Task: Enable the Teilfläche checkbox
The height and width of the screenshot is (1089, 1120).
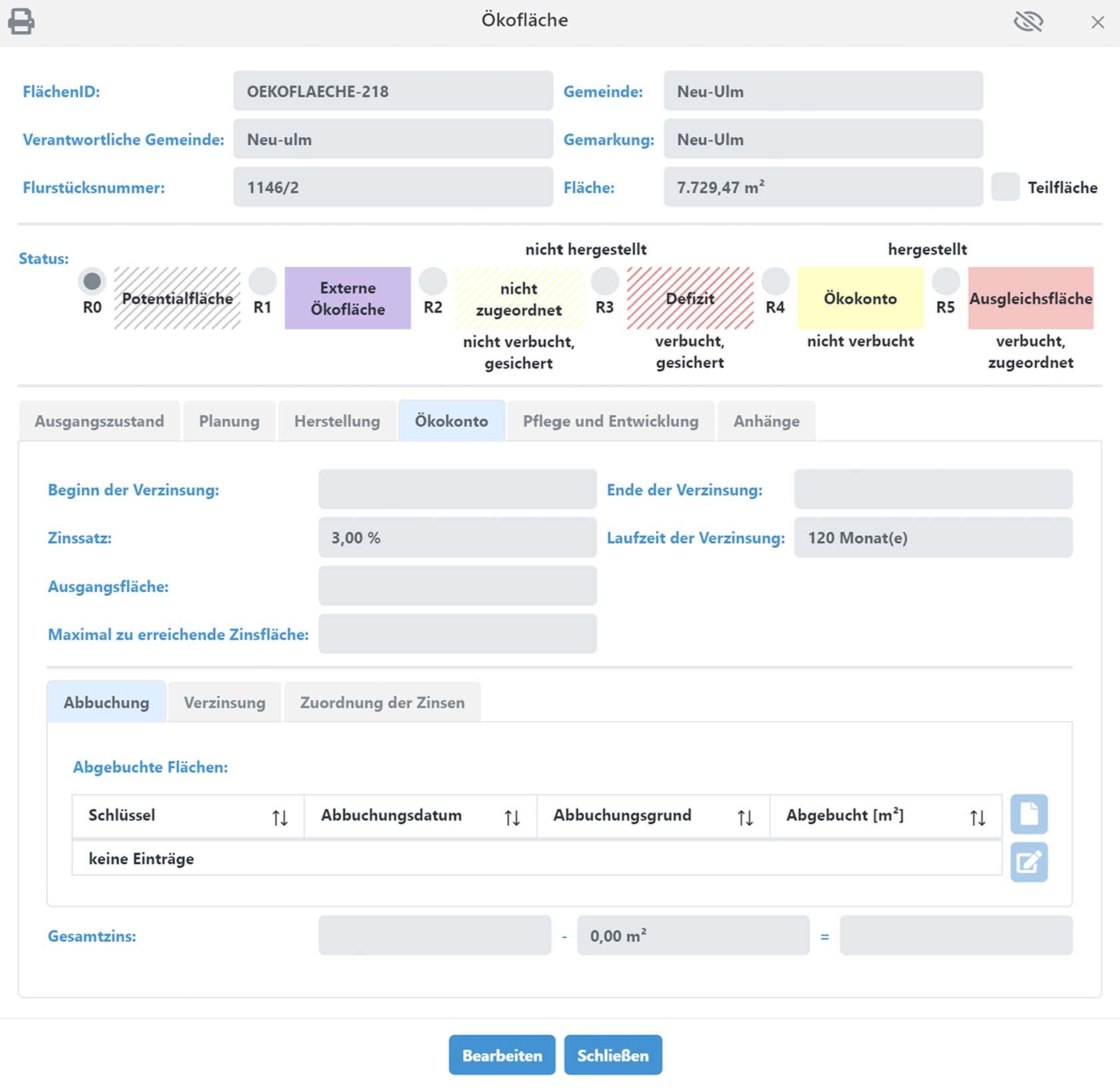Action: tap(1005, 187)
